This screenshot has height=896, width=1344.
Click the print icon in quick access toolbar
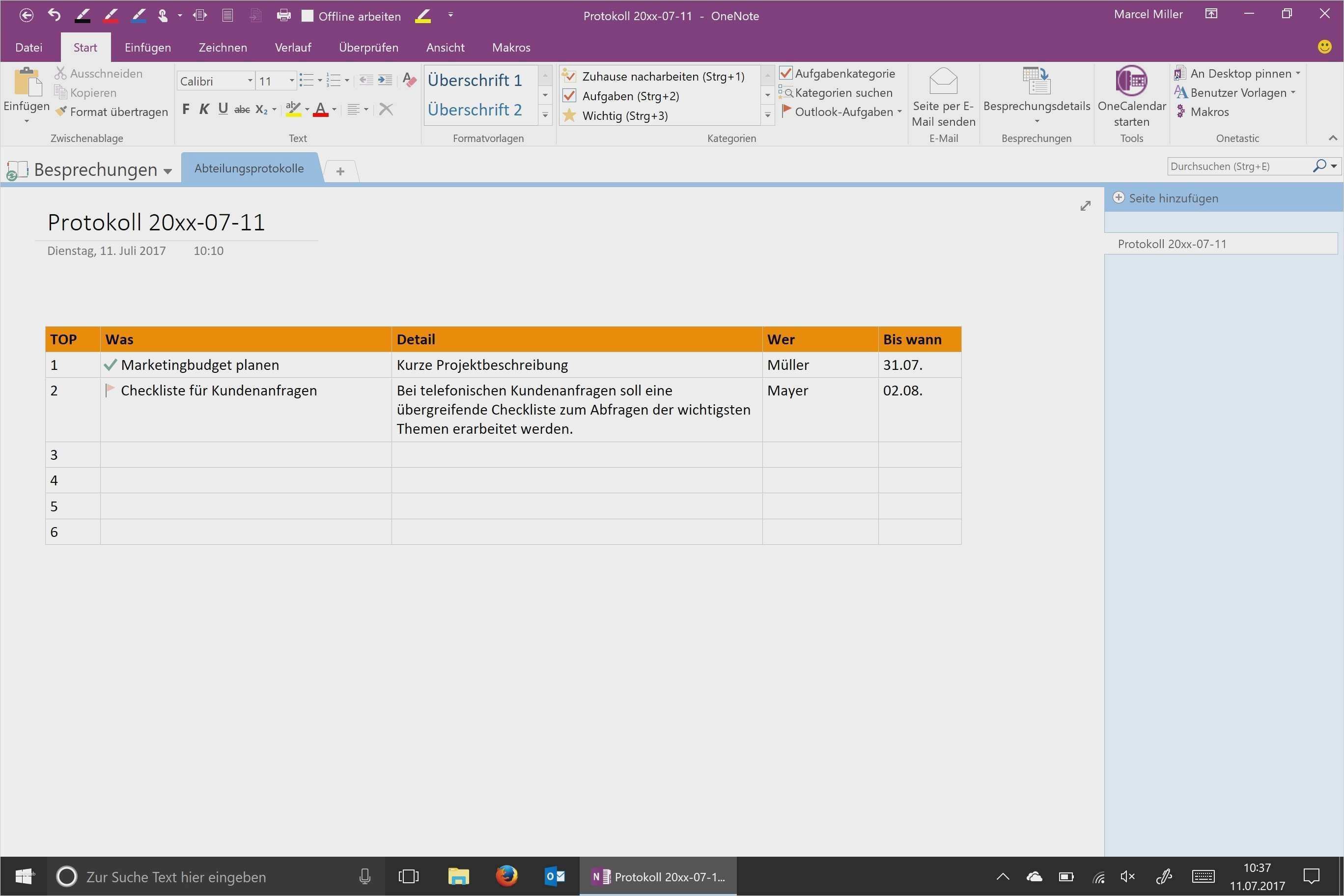tap(283, 15)
